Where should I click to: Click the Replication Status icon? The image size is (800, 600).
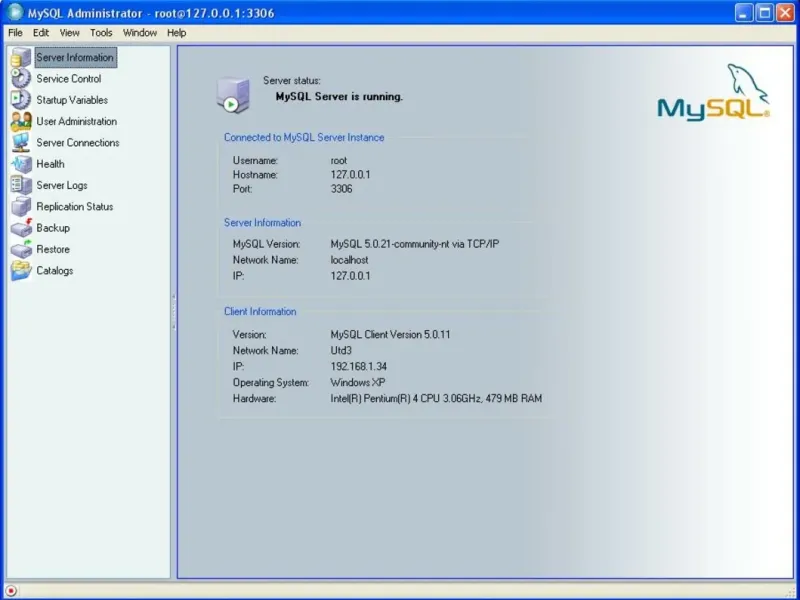coord(21,207)
